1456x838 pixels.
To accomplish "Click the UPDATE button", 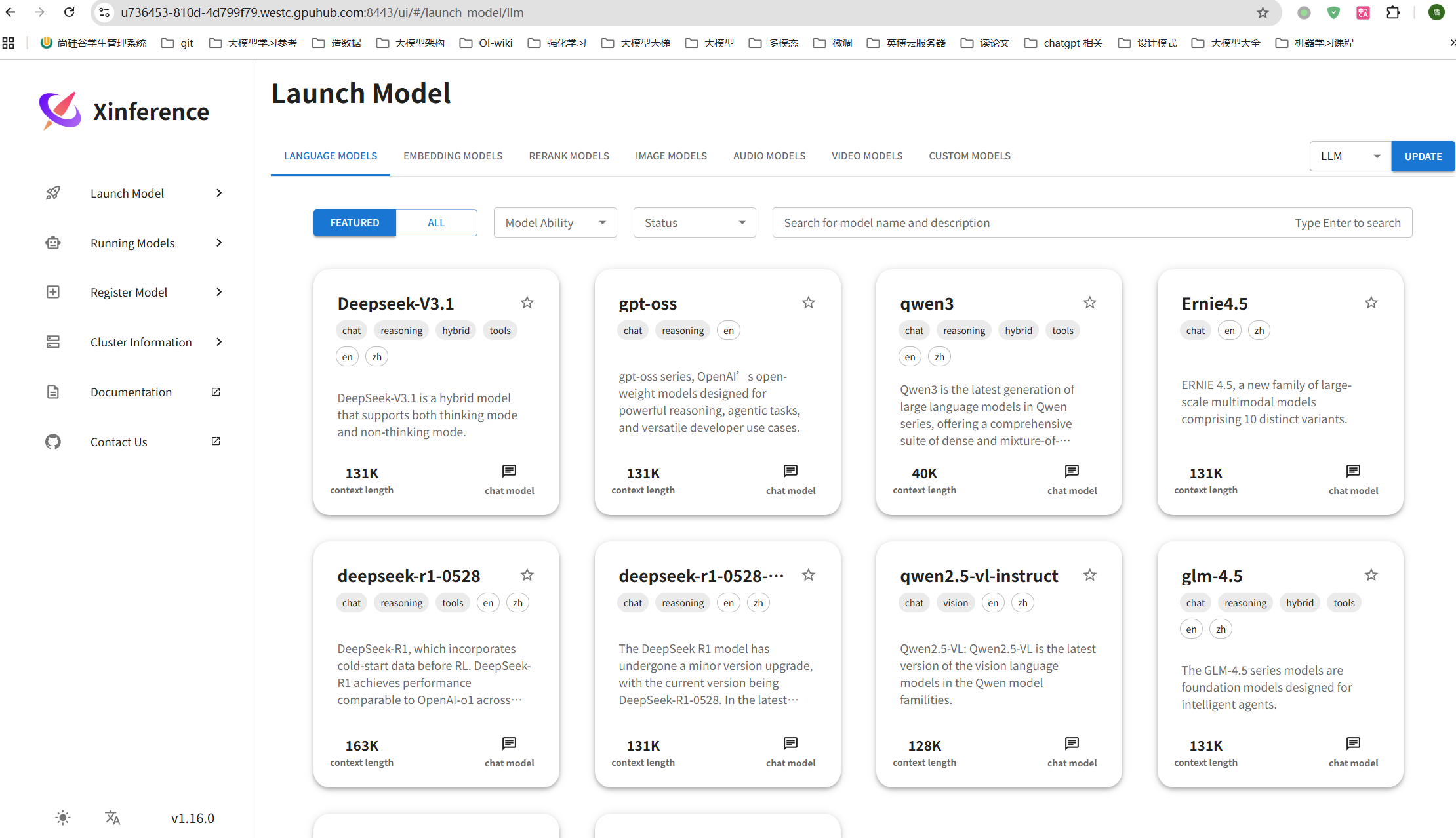I will [x=1423, y=156].
